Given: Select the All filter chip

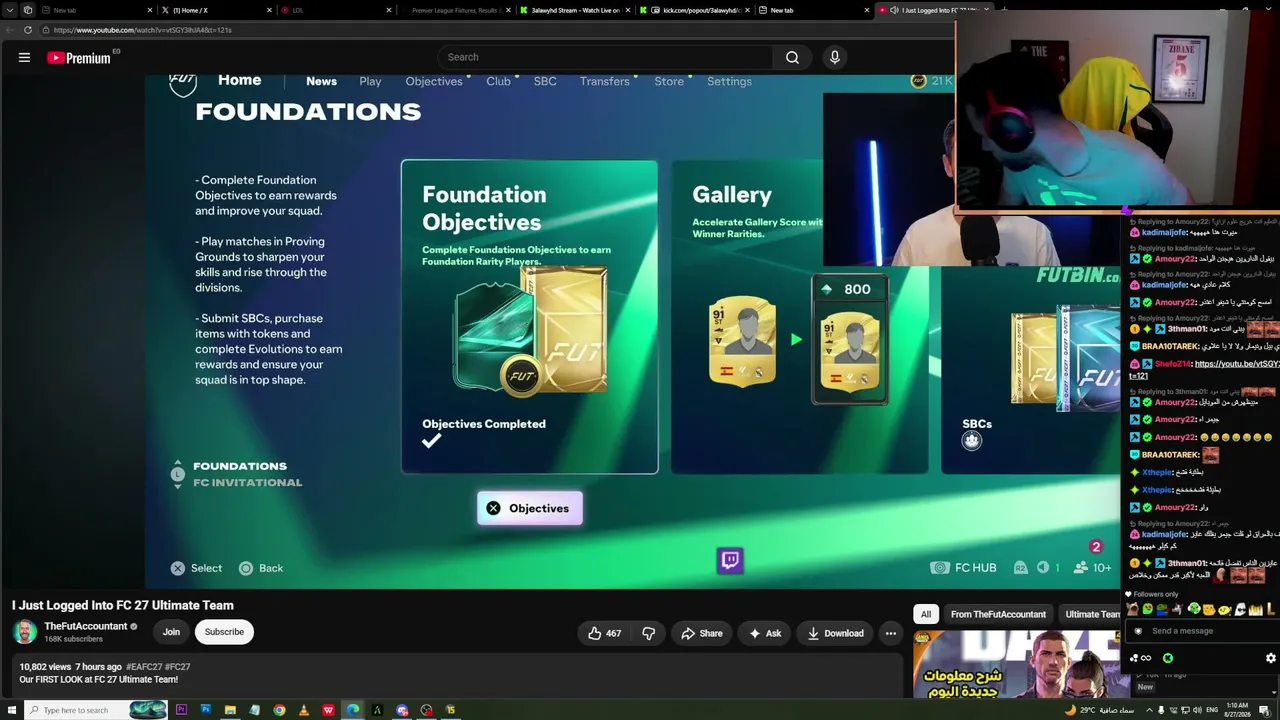Looking at the screenshot, I should pyautogui.click(x=926, y=614).
